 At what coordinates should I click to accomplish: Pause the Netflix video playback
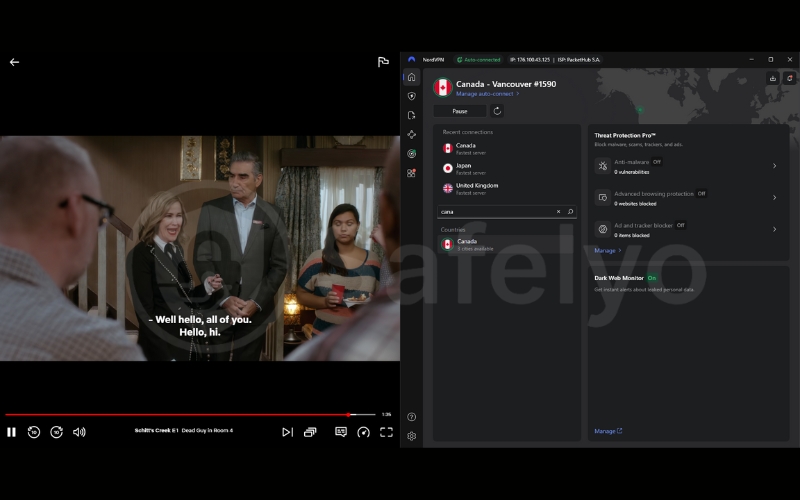11,432
